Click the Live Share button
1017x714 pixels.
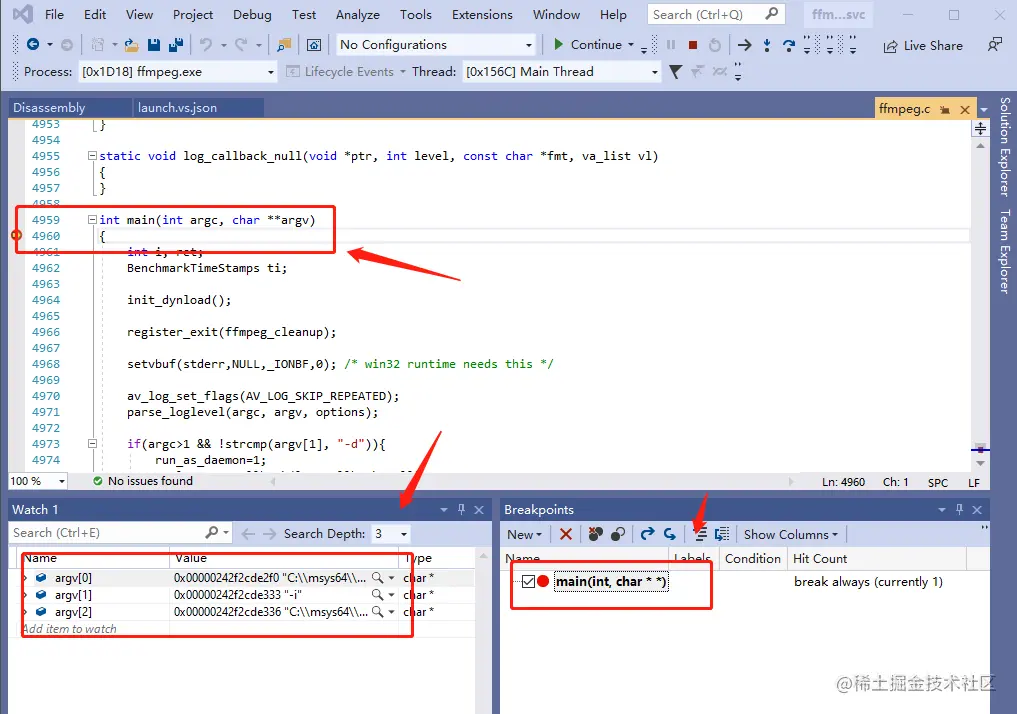(x=923, y=46)
